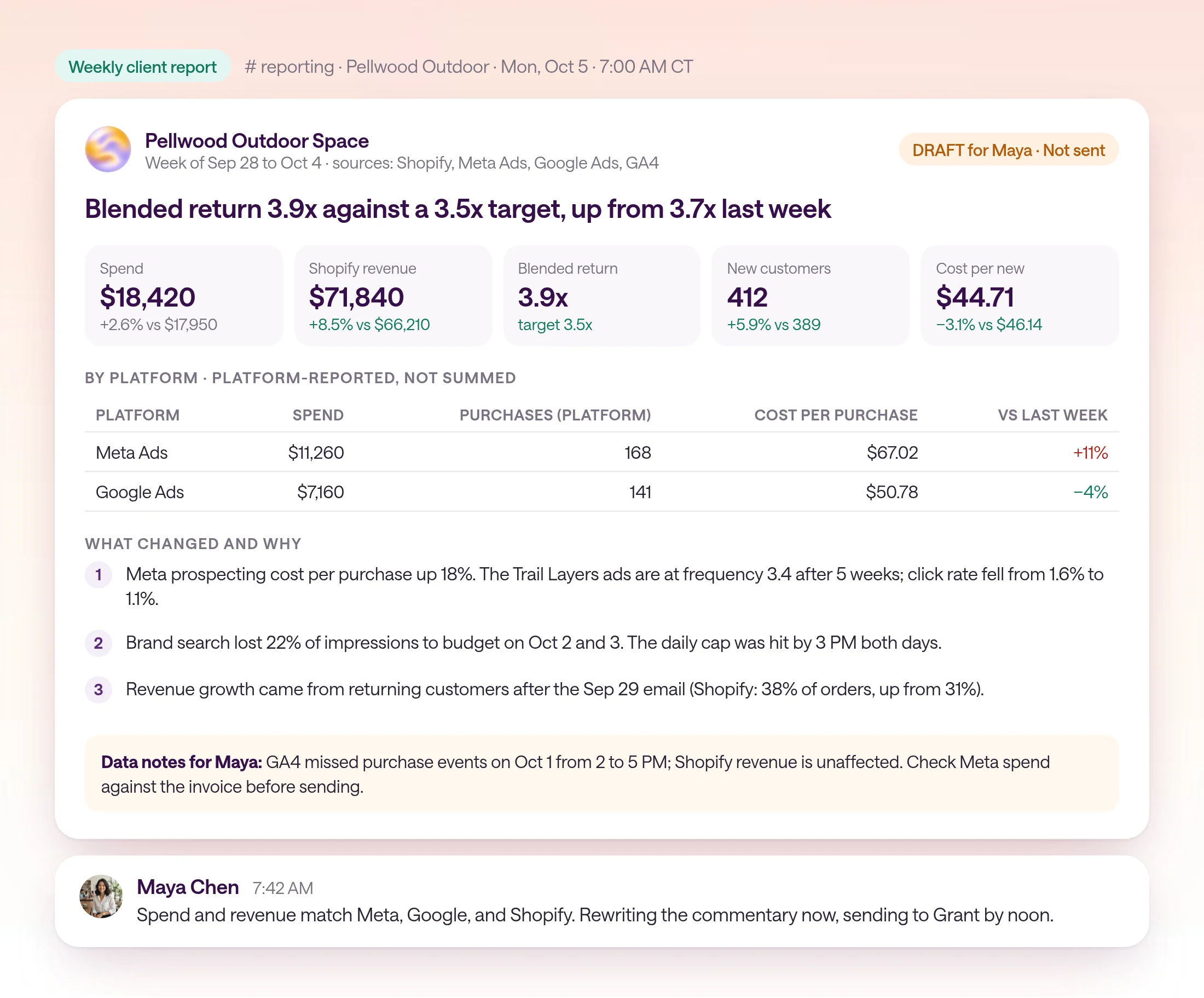Click the number 3 bullet badge
Image resolution: width=1204 pixels, height=998 pixels.
[x=99, y=689]
